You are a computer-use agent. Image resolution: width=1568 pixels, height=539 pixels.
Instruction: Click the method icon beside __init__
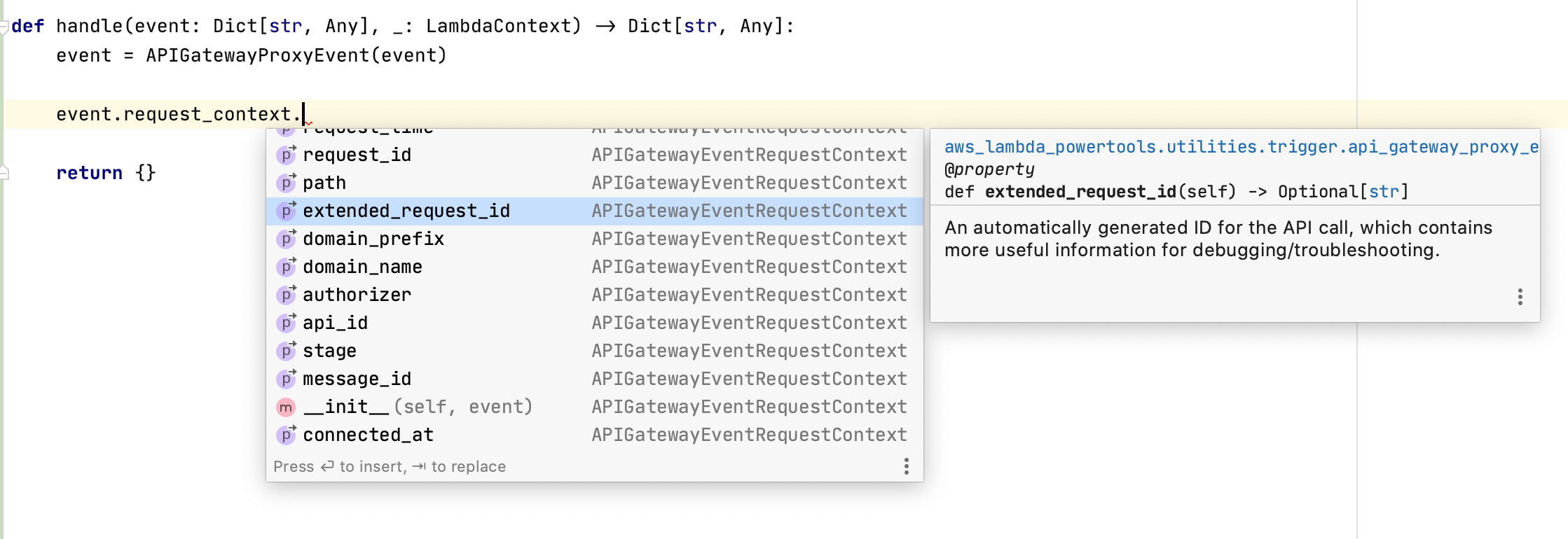point(286,407)
